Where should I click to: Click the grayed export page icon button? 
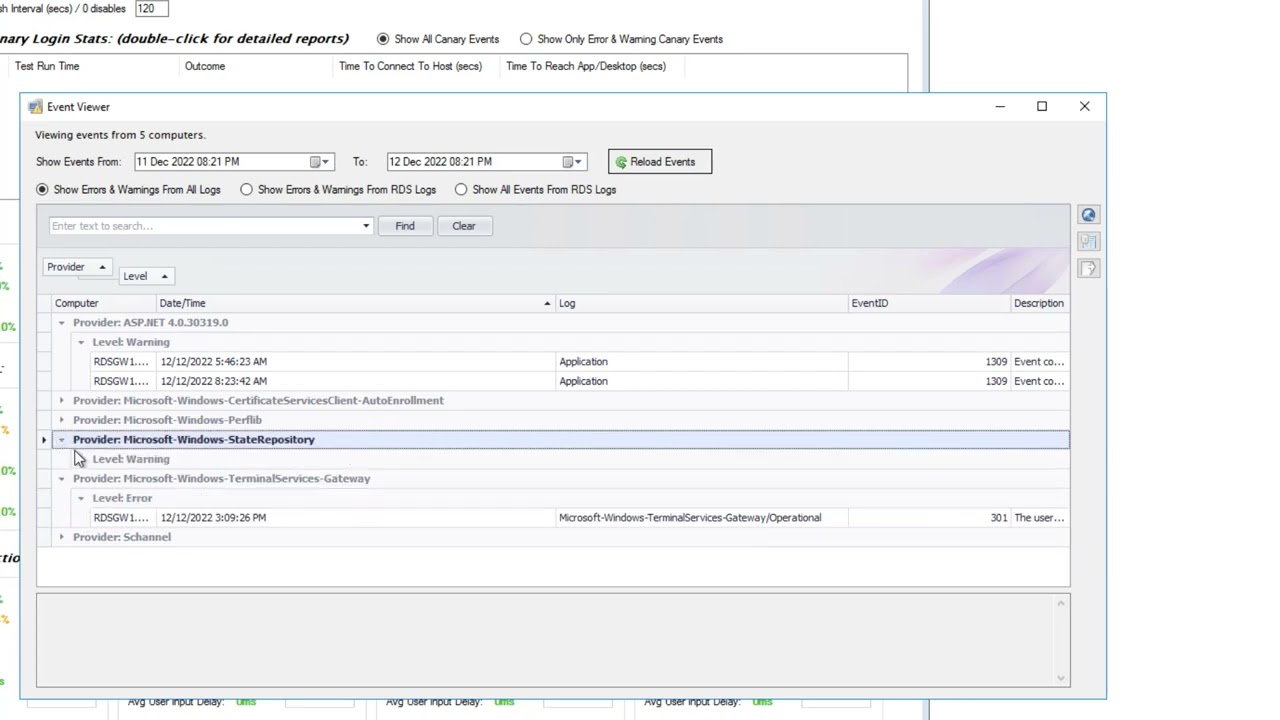click(1088, 268)
